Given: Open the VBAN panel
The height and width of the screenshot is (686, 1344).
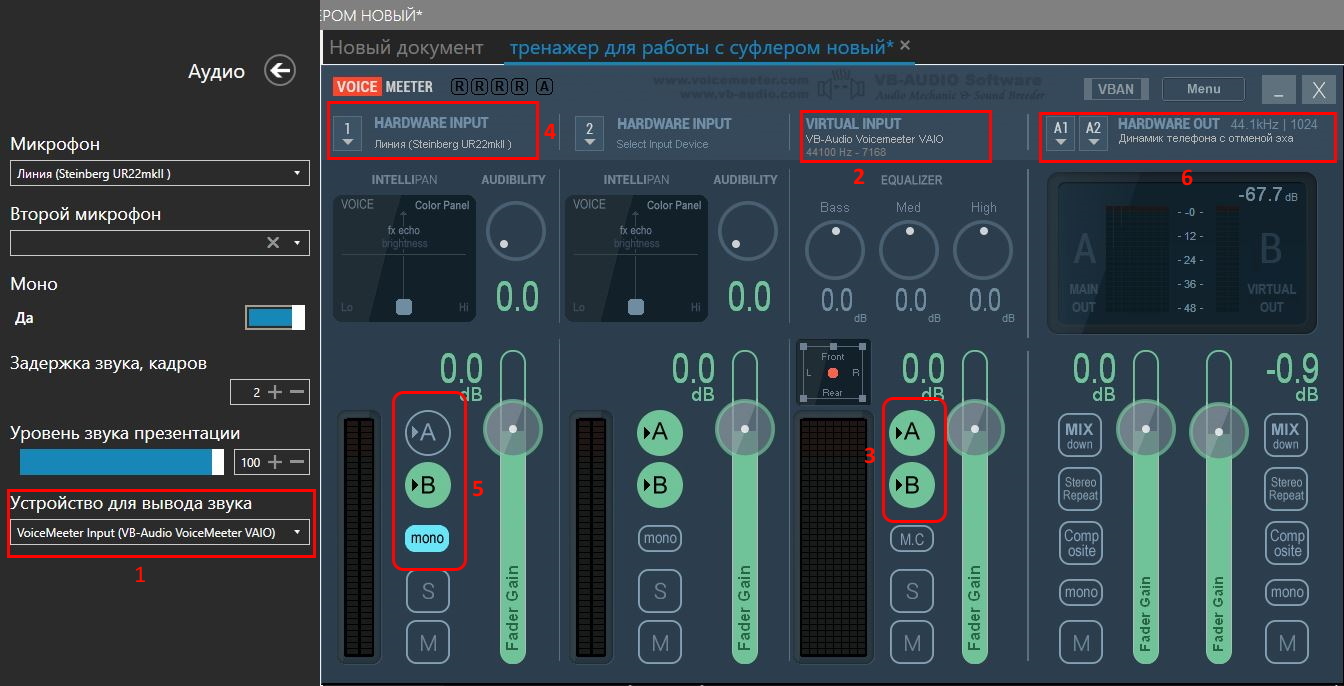Looking at the screenshot, I should (x=1115, y=89).
